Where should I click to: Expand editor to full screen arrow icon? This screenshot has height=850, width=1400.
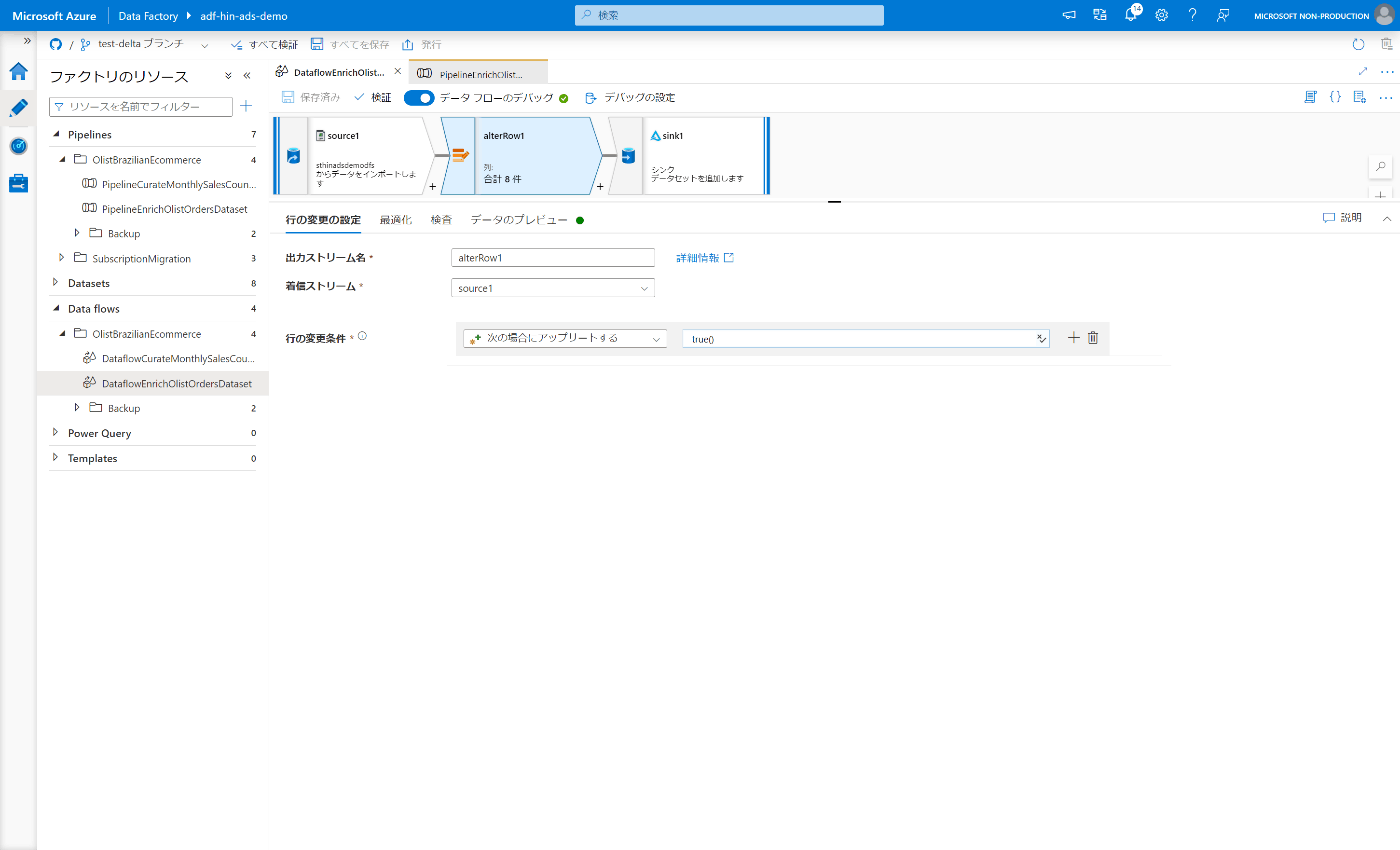[x=1363, y=71]
